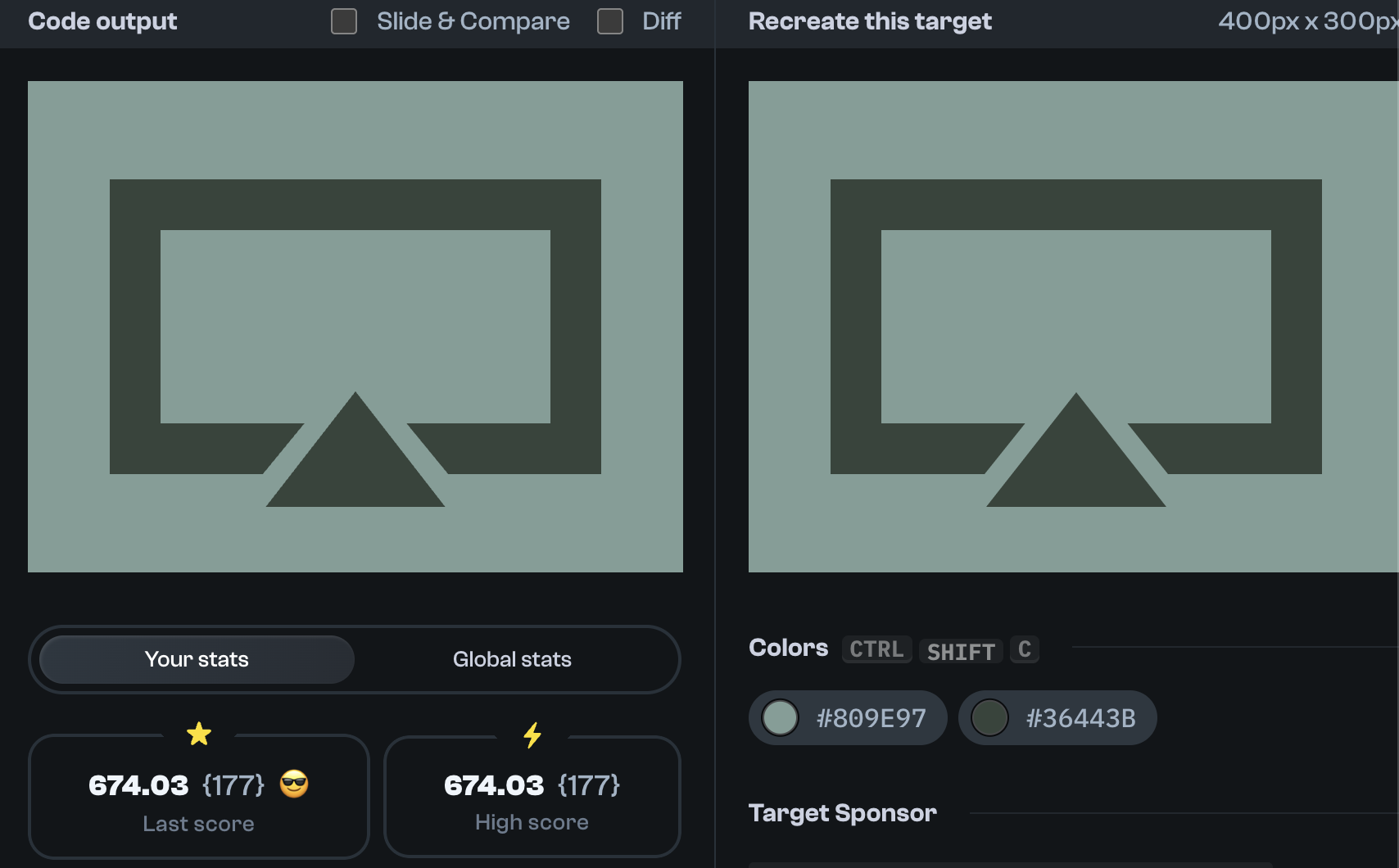
Task: Click the SHIFT key hint badge
Action: click(x=961, y=651)
